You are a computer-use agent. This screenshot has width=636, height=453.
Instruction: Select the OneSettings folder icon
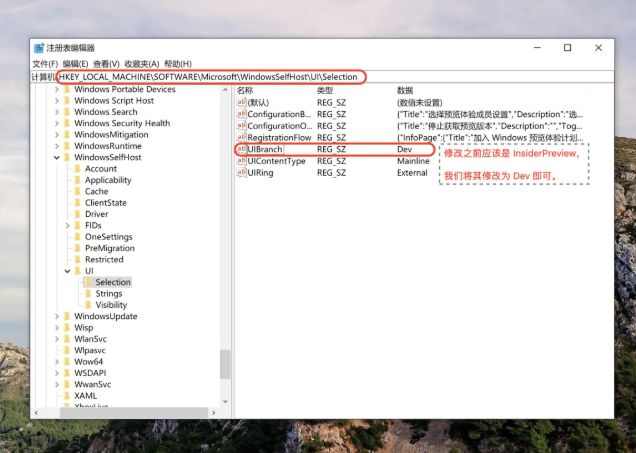coord(78,237)
